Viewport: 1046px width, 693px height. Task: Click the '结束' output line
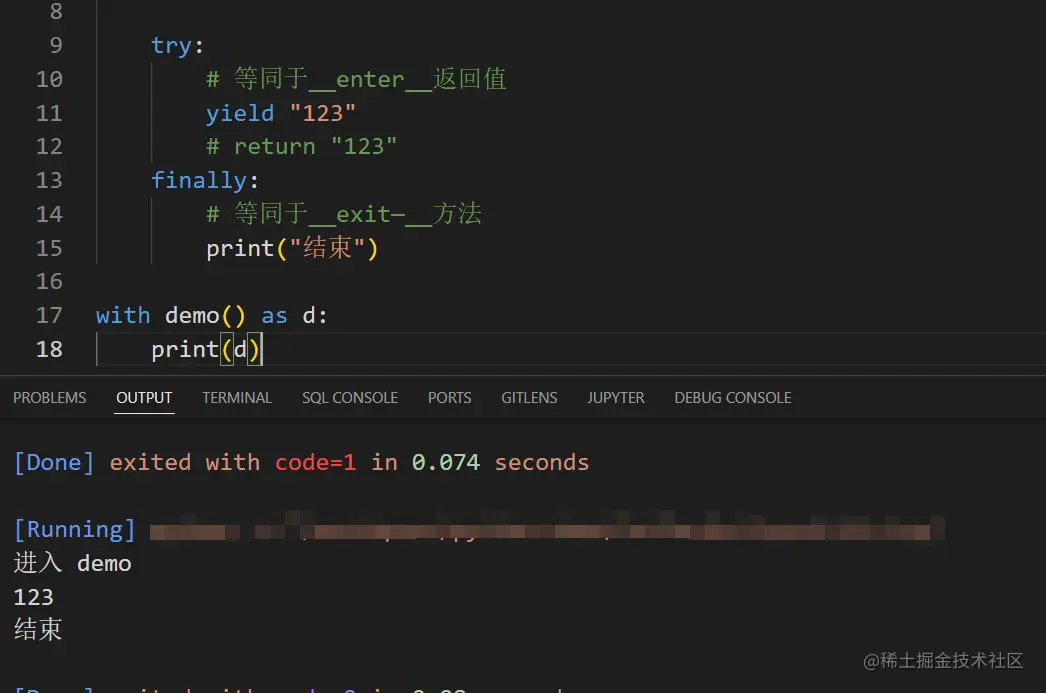(38, 629)
